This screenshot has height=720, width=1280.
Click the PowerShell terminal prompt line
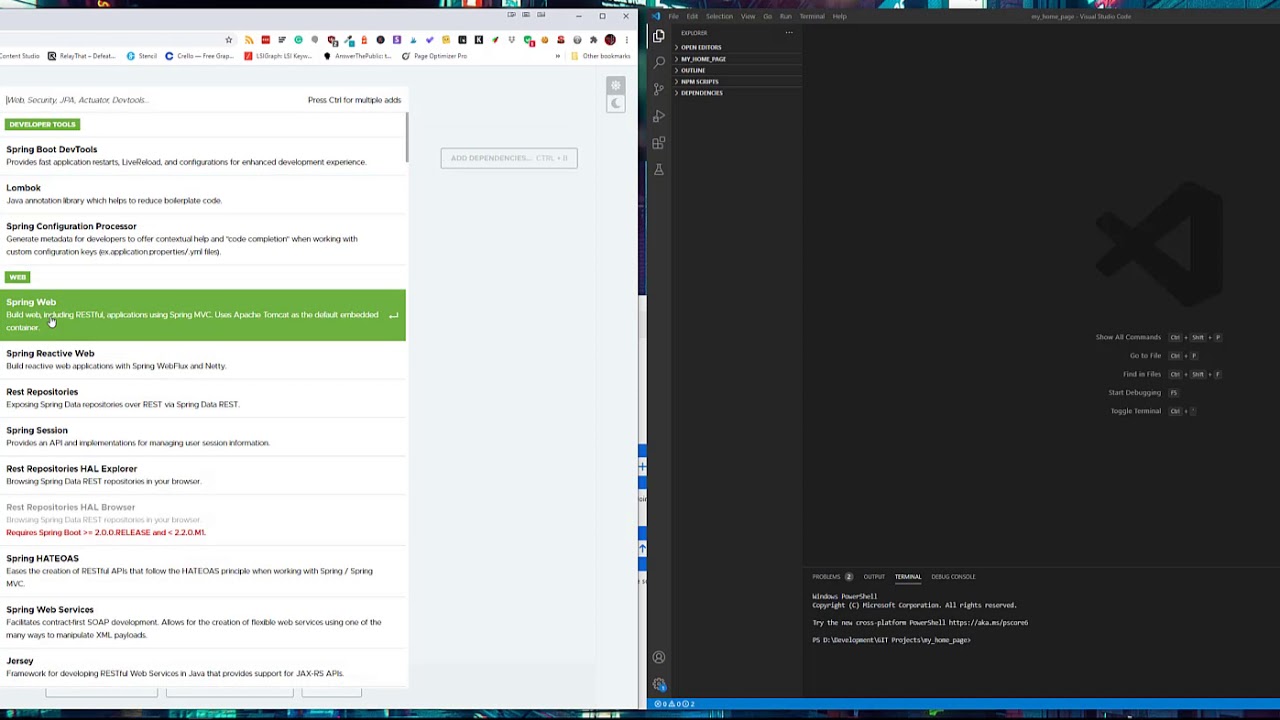coord(891,640)
